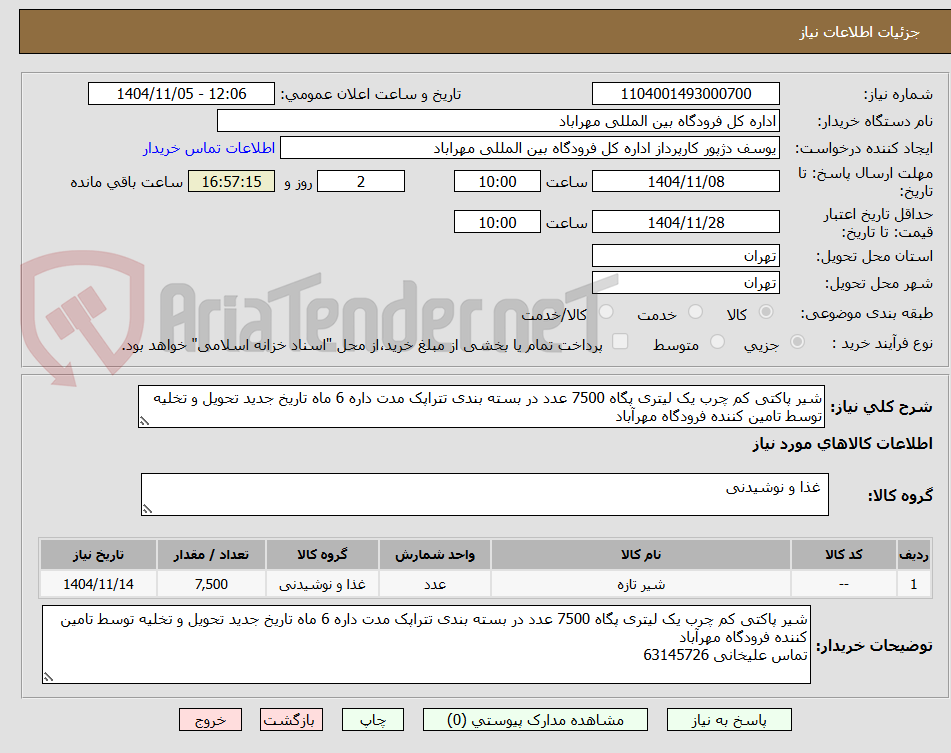Viewport: 951px width, 753px height.
Task: Click the announcement date field 1404/11/05 - 12:06
Action: 181,94
